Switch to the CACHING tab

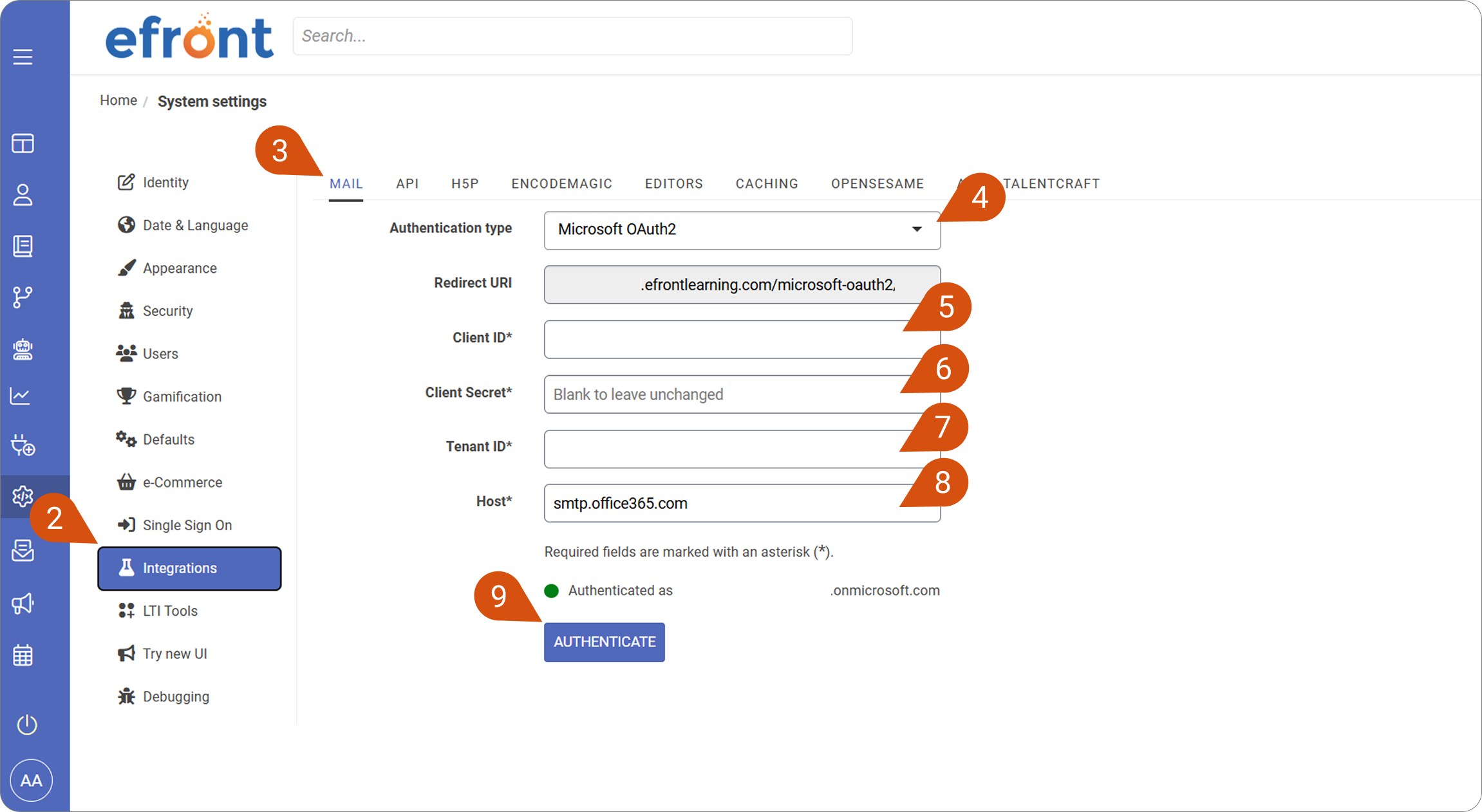[767, 184]
